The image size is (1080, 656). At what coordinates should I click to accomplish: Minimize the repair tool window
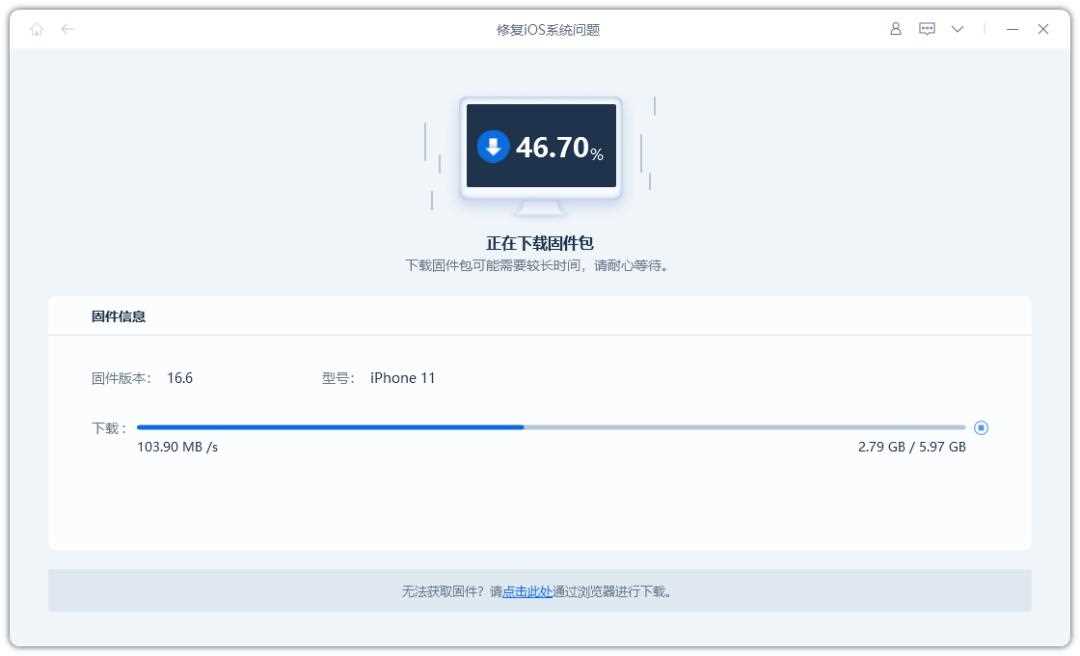click(x=1012, y=30)
